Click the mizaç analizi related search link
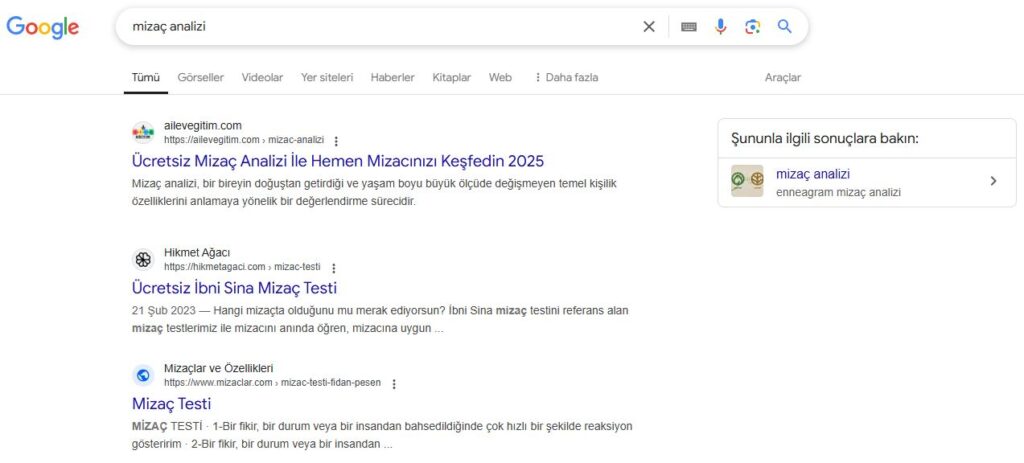 [813, 174]
